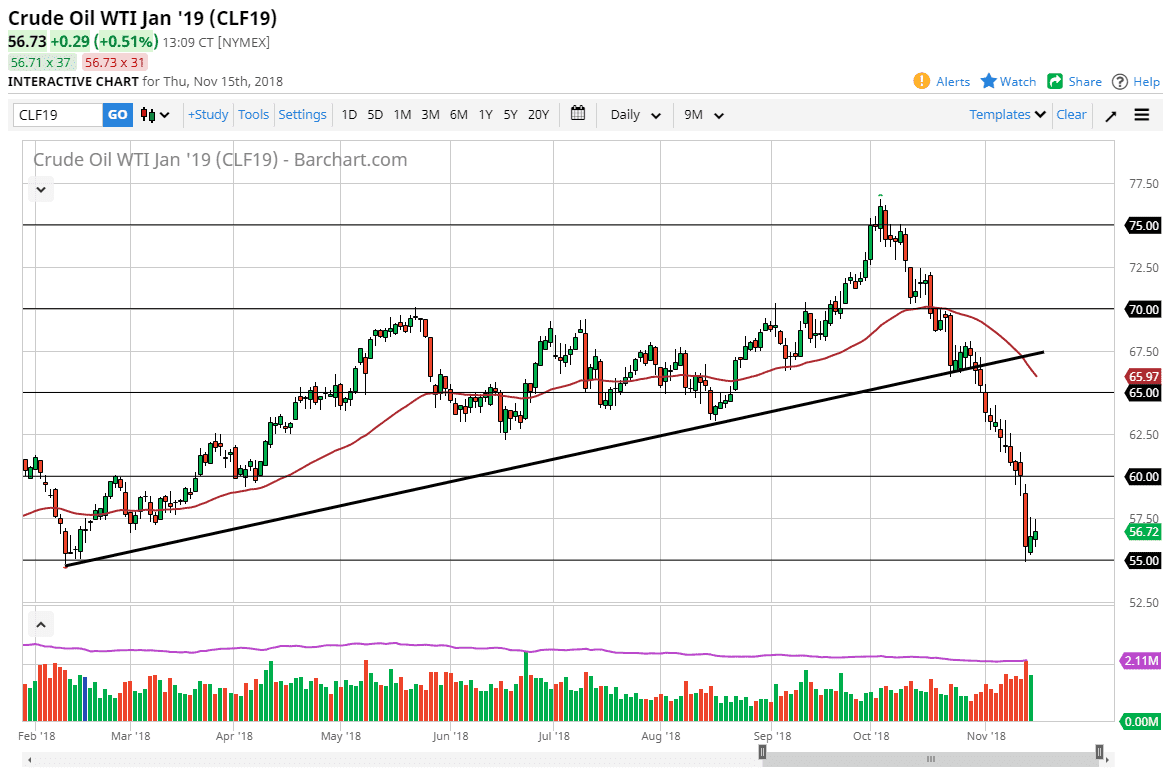Switch to the 1Y time range
Screen dimensions: 1170x775
point(485,114)
